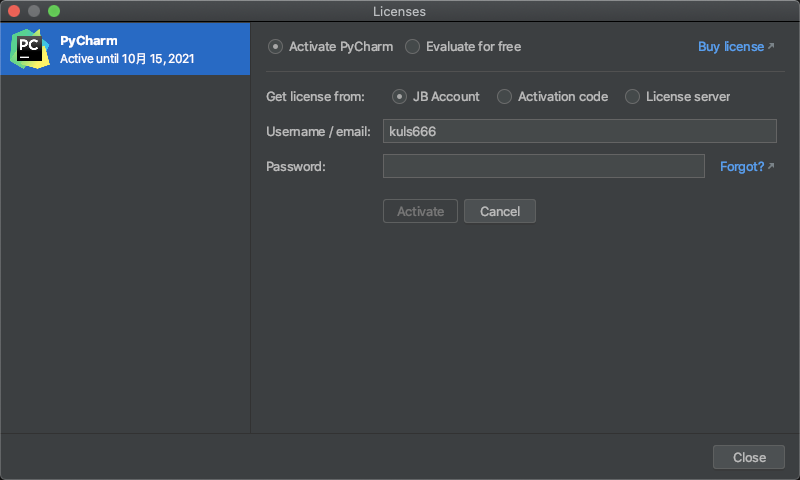800x480 pixels.
Task: Click the Activate button
Action: point(420,211)
